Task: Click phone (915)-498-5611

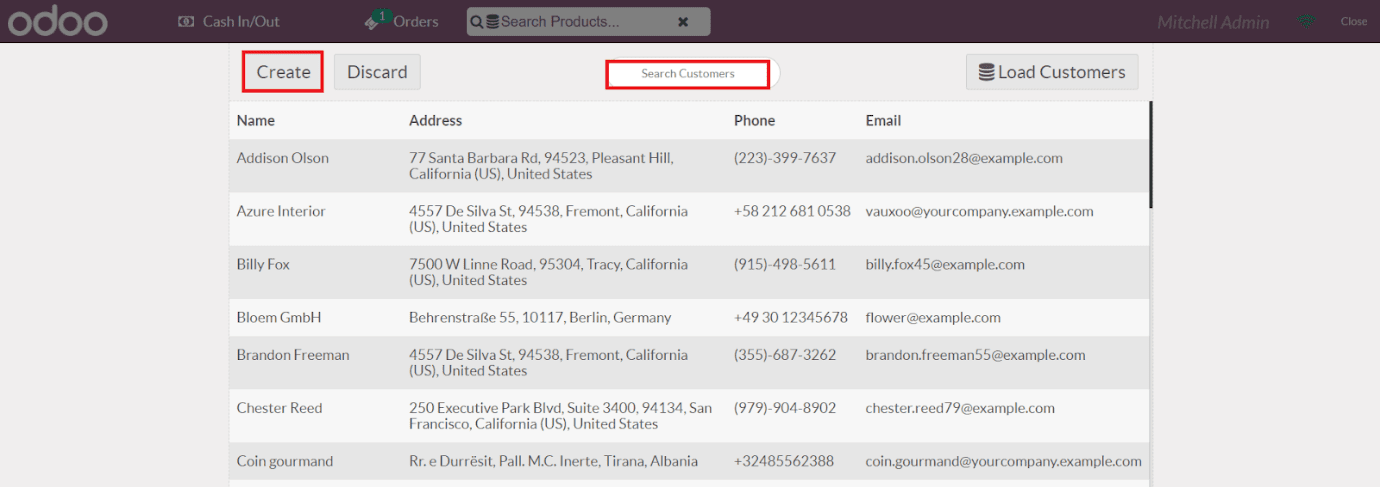Action: [x=785, y=264]
